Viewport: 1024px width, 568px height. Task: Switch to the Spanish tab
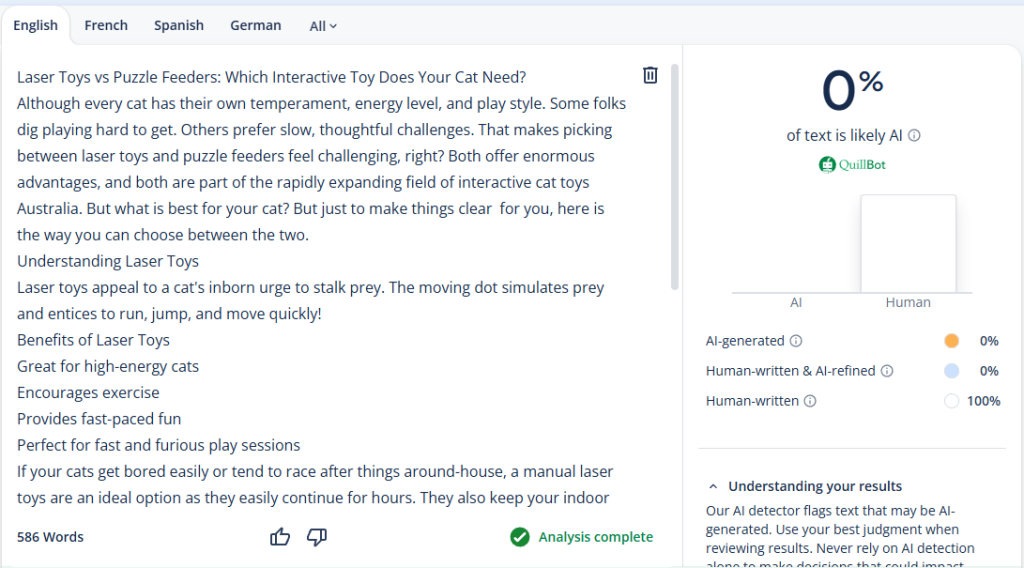(x=179, y=26)
